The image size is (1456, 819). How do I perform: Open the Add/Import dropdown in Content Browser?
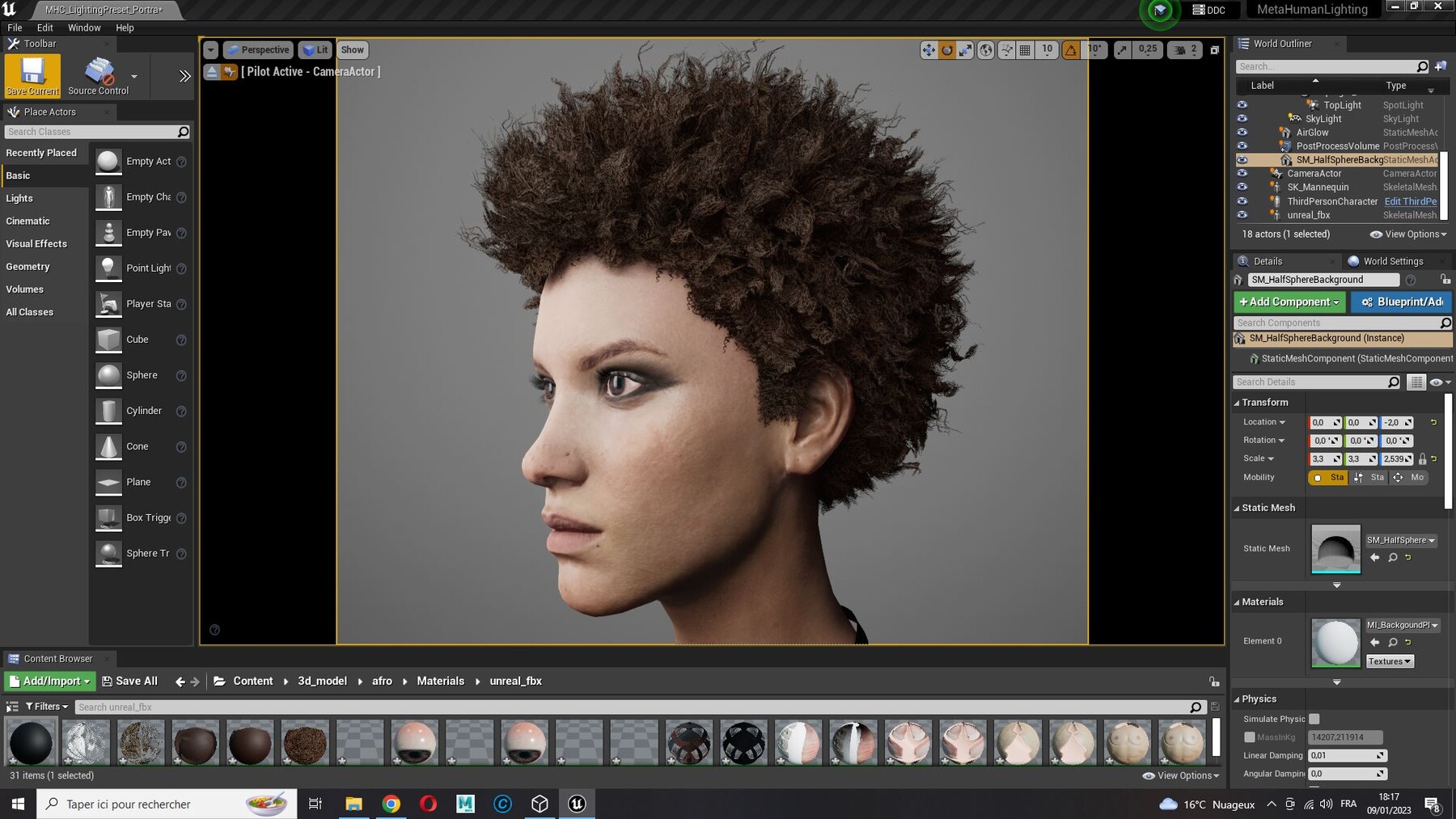pyautogui.click(x=49, y=682)
